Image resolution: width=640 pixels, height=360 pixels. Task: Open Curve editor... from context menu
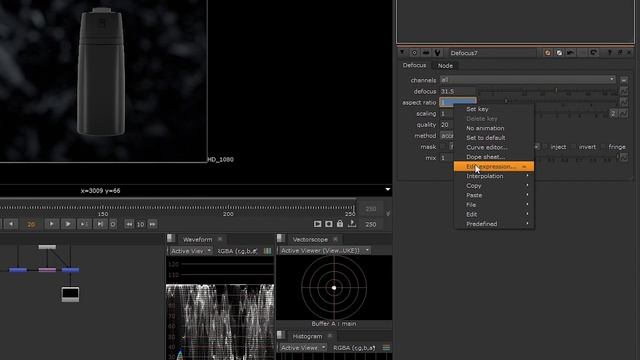[x=494, y=147]
